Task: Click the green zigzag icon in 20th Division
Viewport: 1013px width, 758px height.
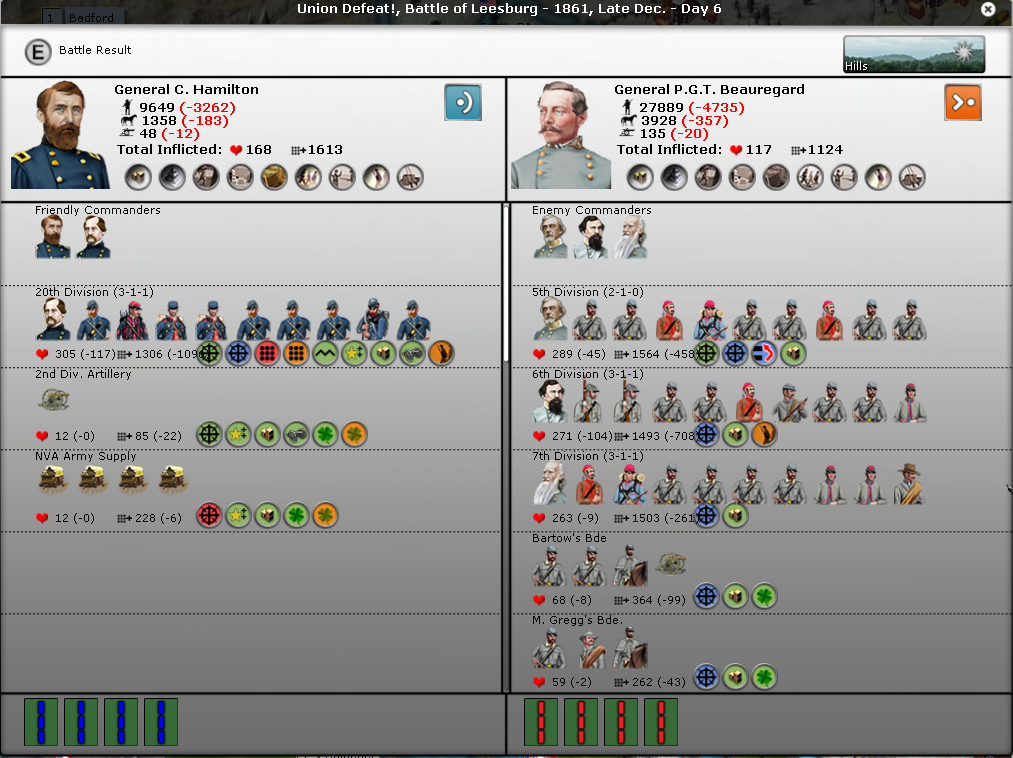Action: [x=325, y=353]
